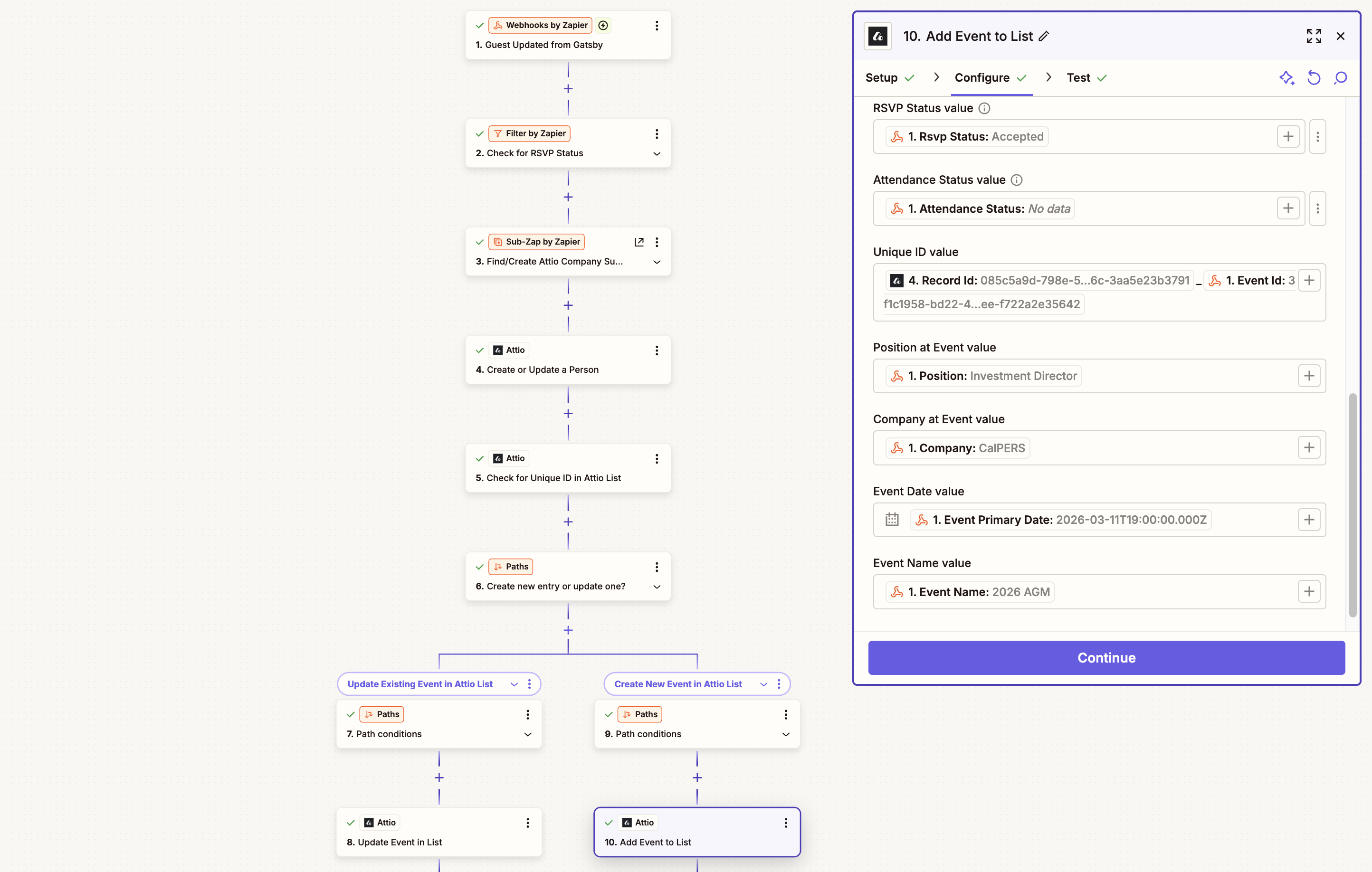Image resolution: width=1372 pixels, height=872 pixels.
Task: Click the calendar icon in Event Date value field
Action: pos(892,520)
